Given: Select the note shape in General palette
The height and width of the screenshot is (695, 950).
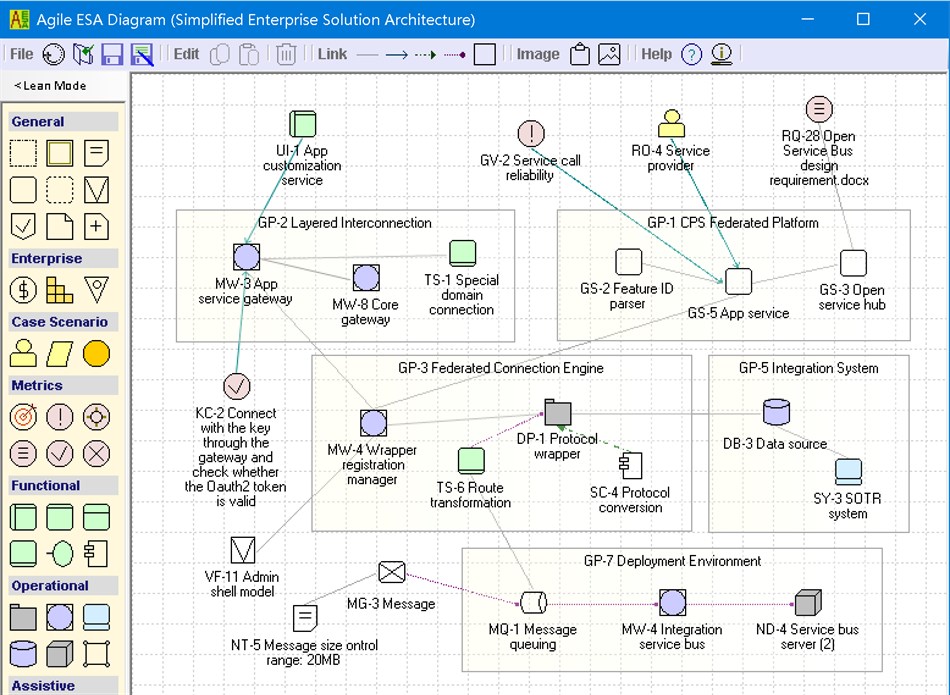Looking at the screenshot, I should pos(96,153).
